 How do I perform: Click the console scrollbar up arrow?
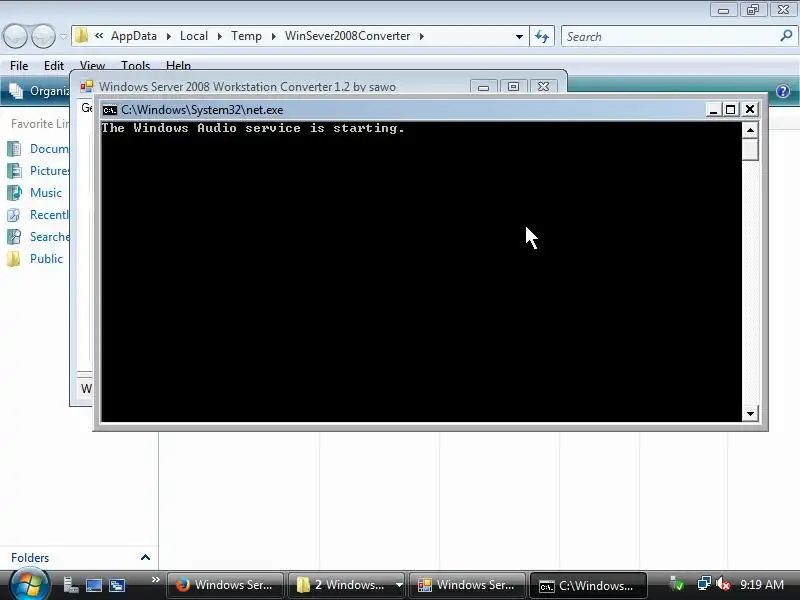750,130
